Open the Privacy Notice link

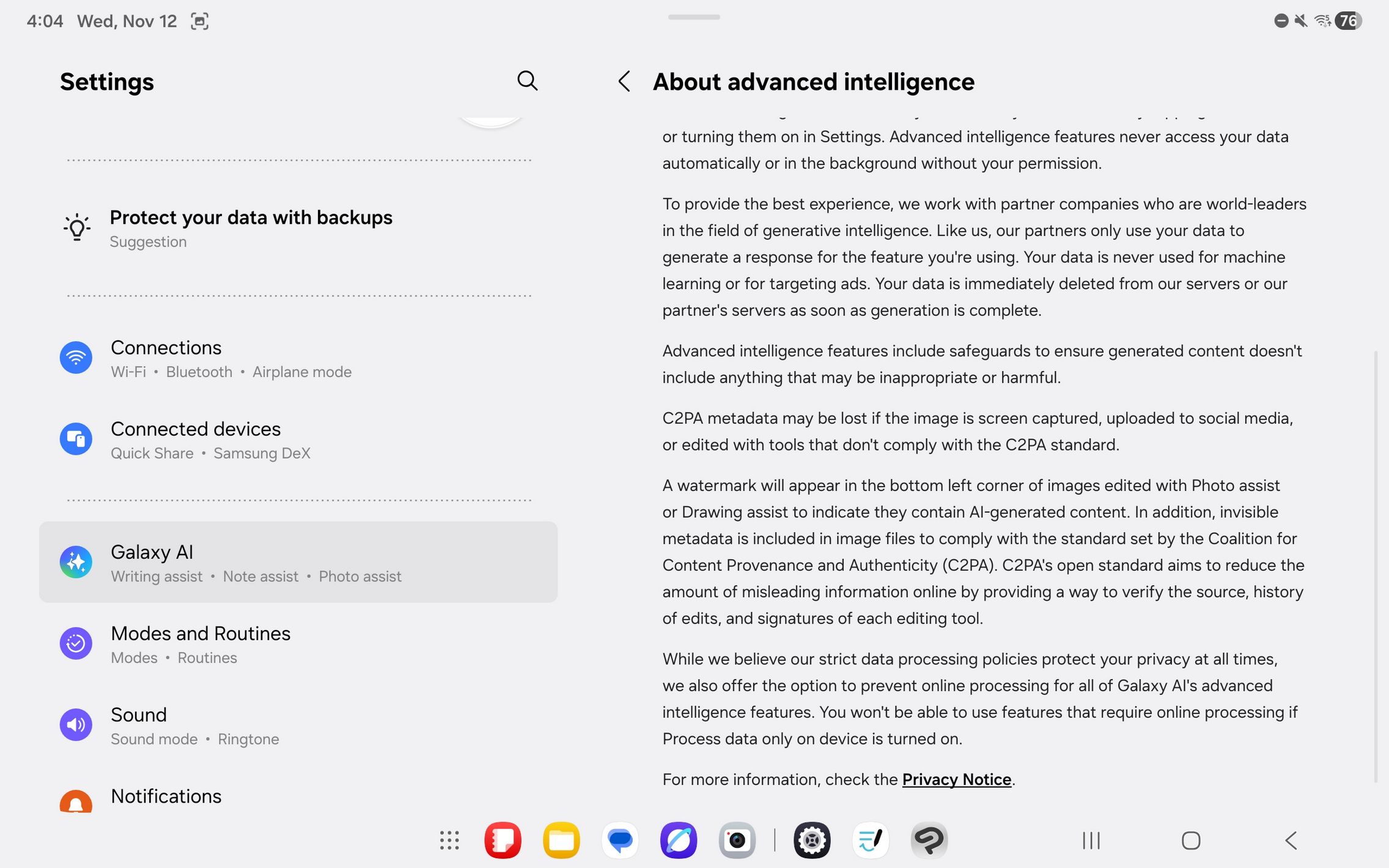point(956,779)
